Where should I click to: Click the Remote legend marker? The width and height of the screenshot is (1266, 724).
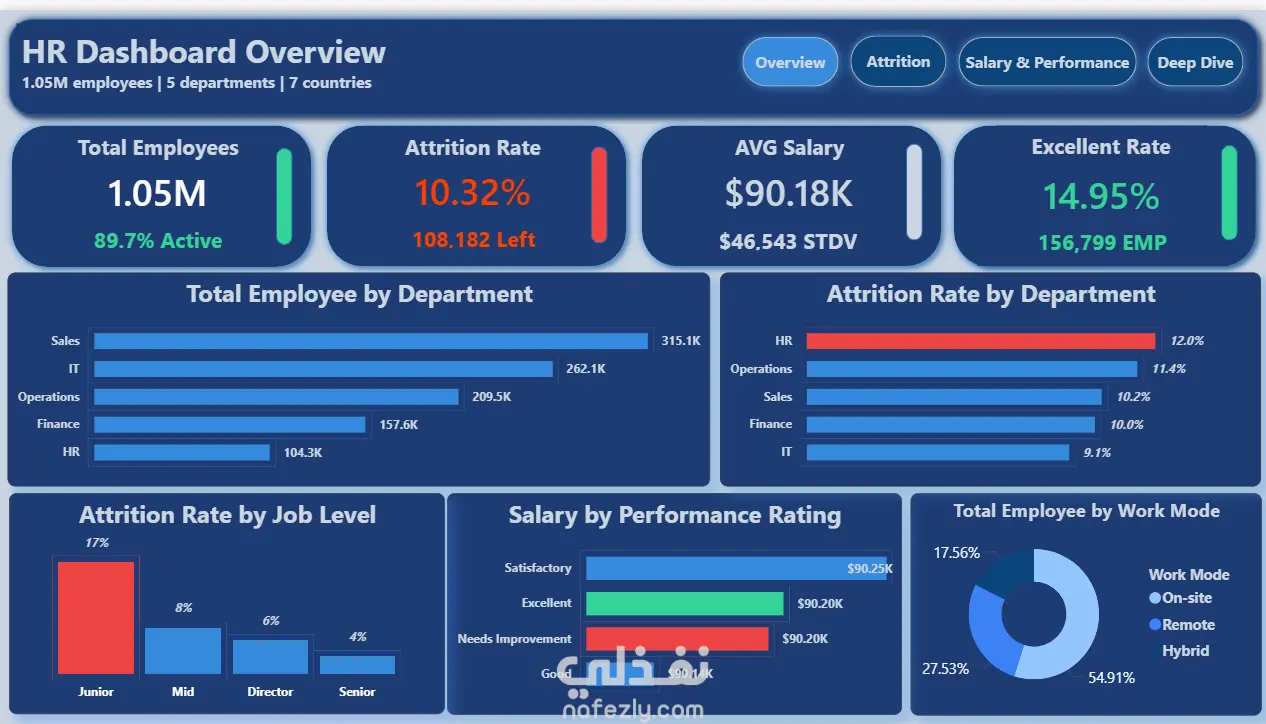[1156, 625]
